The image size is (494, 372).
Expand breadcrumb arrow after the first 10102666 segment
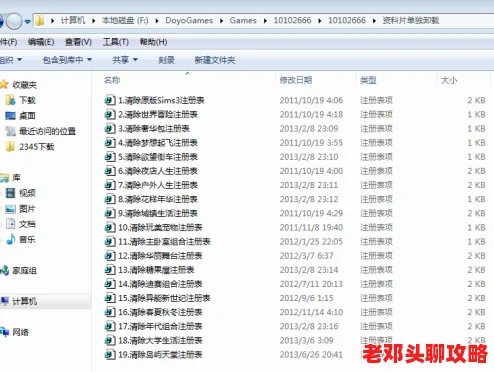[320, 21]
